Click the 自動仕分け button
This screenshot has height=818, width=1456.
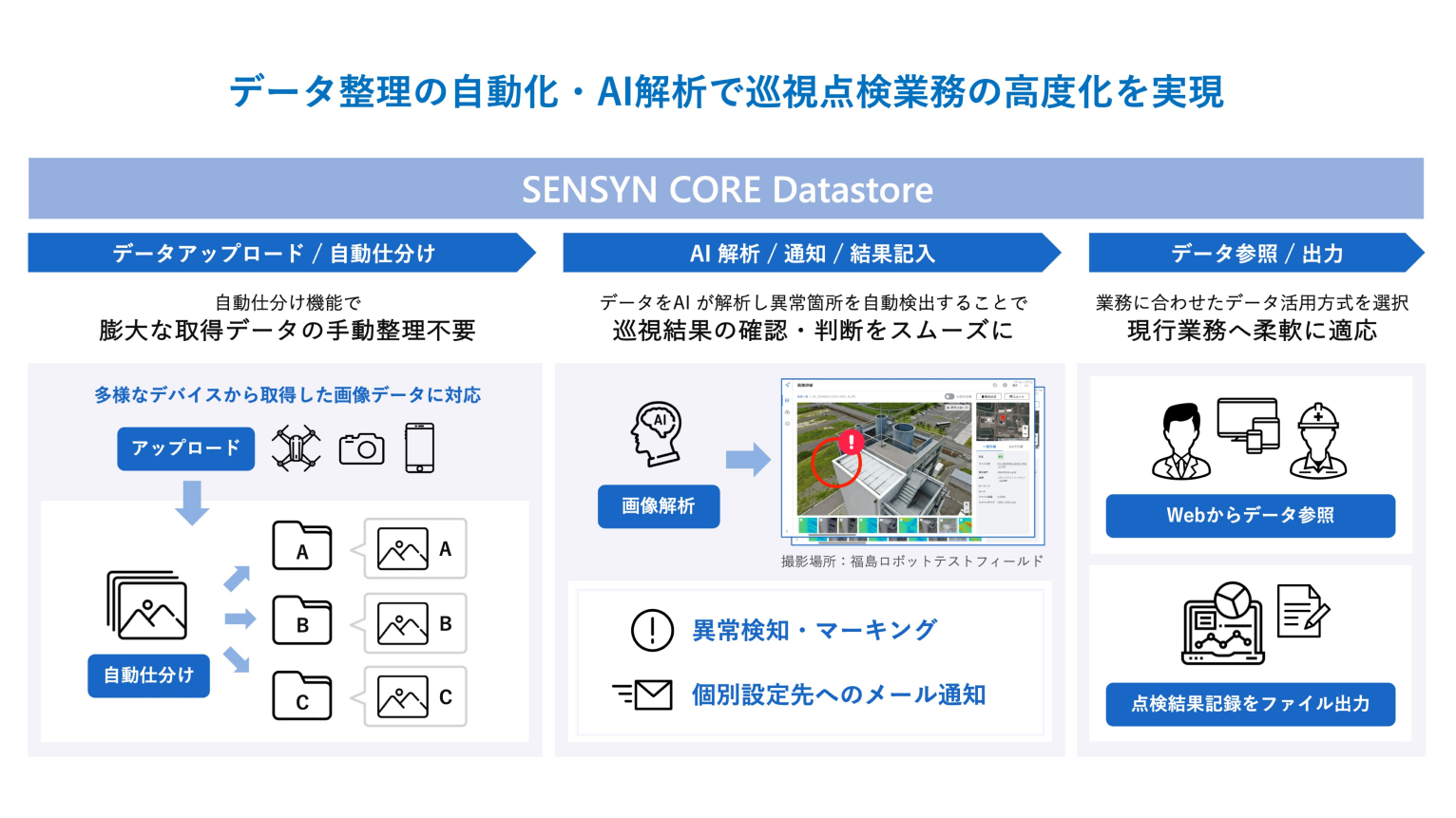pyautogui.click(x=148, y=675)
